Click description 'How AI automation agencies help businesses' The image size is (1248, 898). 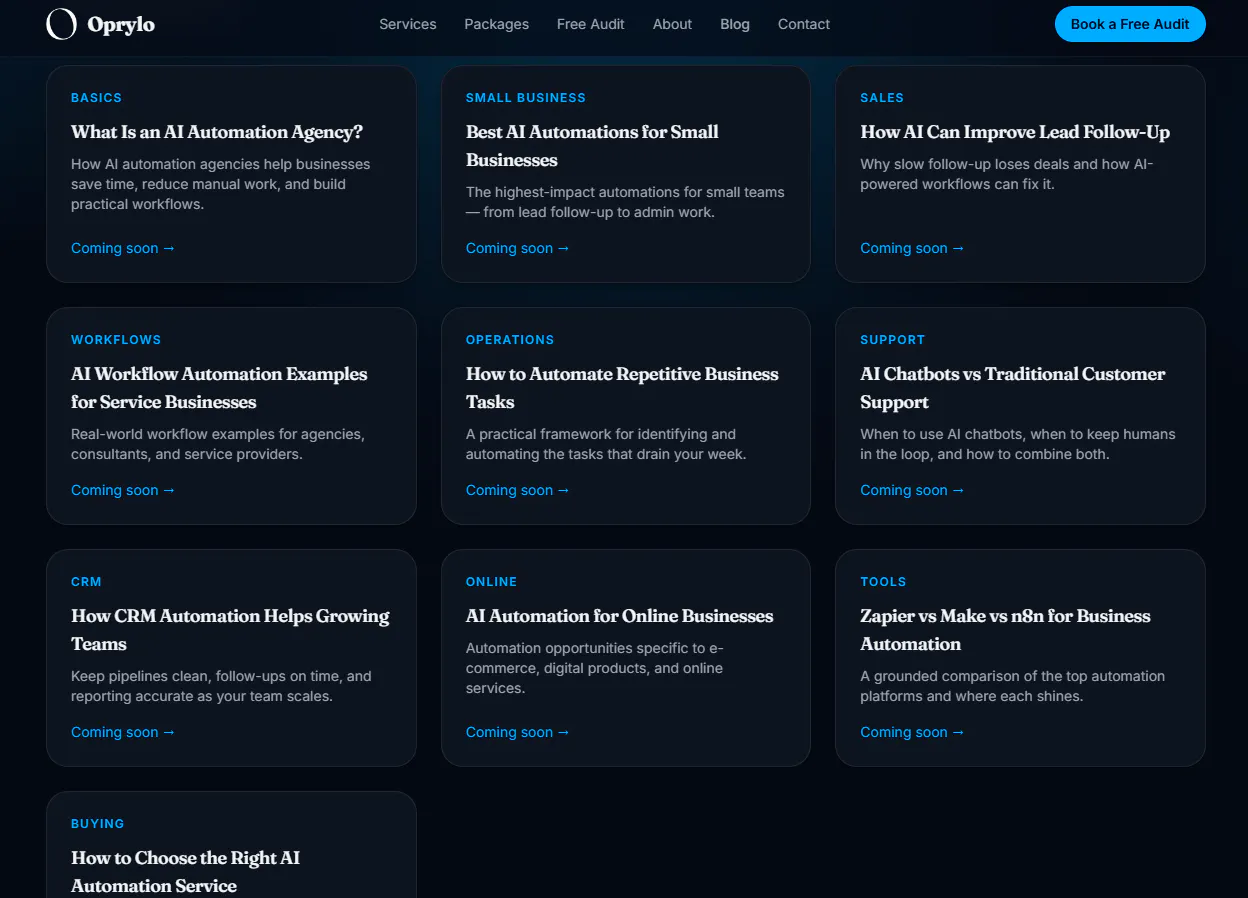221,184
